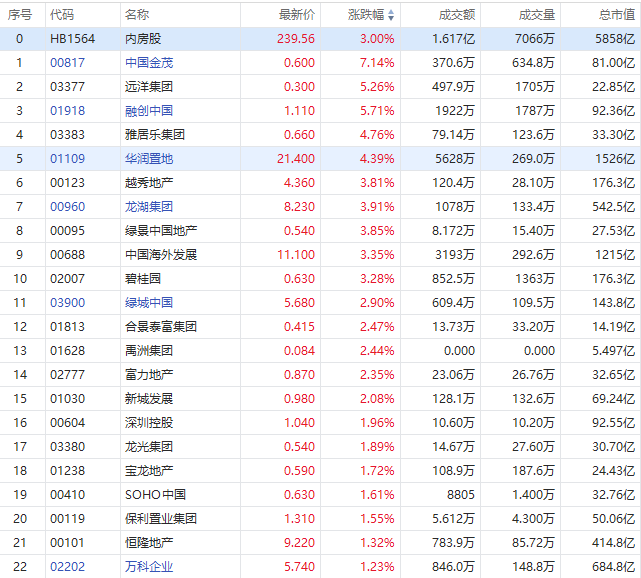
Task: Select 龙光集团 row name
Action: tap(149, 447)
